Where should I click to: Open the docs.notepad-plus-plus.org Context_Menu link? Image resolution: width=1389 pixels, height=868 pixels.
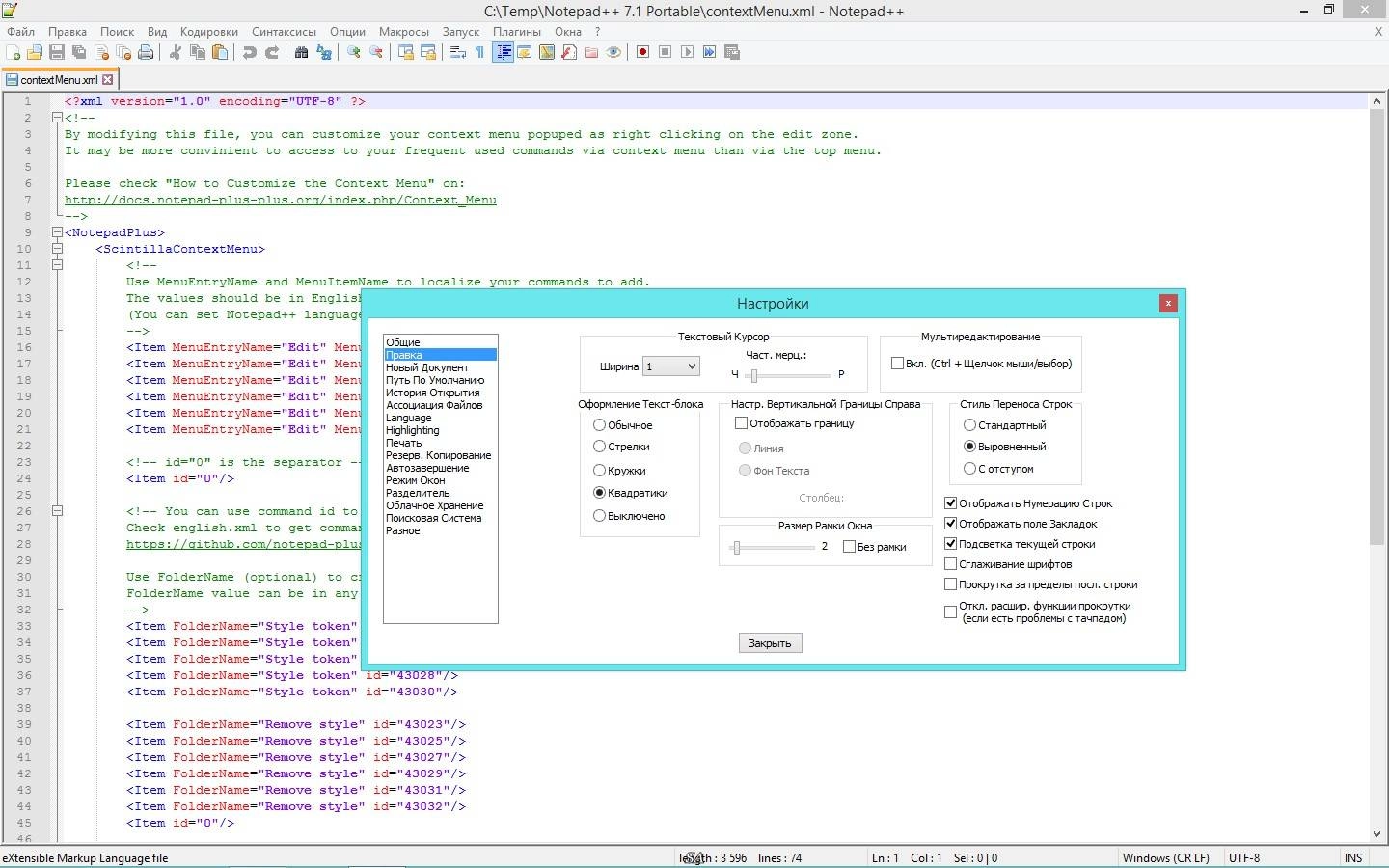point(281,200)
